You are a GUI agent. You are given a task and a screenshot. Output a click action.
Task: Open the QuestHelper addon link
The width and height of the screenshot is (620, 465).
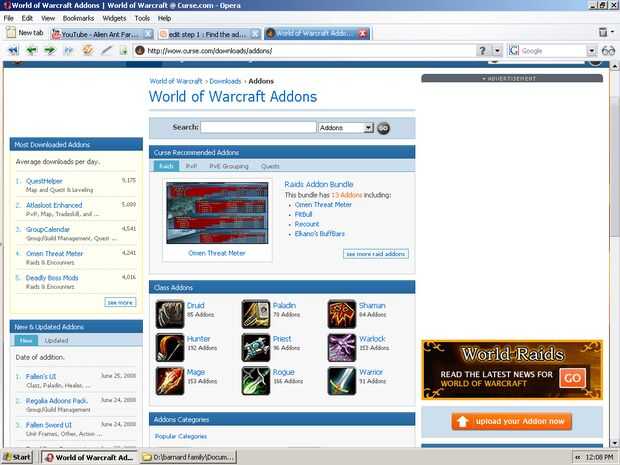click(x=44, y=181)
